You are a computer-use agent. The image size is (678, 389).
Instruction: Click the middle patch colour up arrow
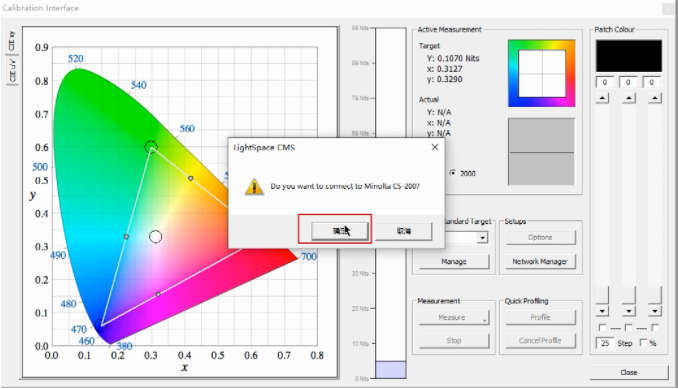(x=628, y=98)
